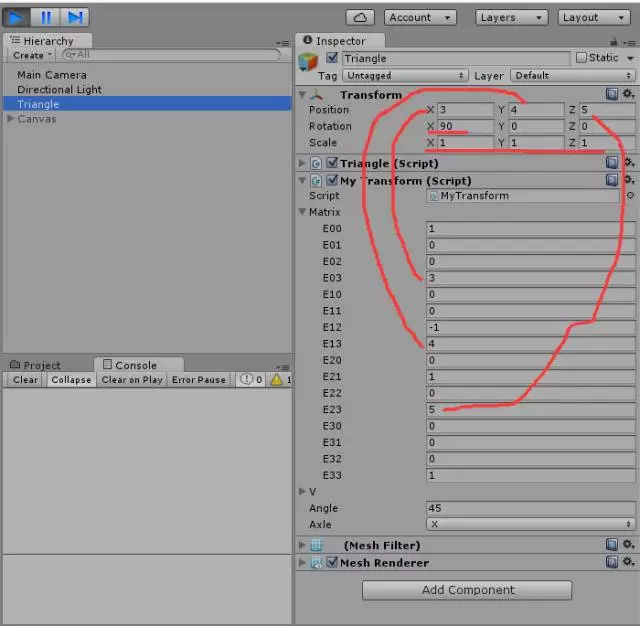The image size is (640, 626).
Task: Select Directional Light in the Hierarchy
Action: (59, 89)
